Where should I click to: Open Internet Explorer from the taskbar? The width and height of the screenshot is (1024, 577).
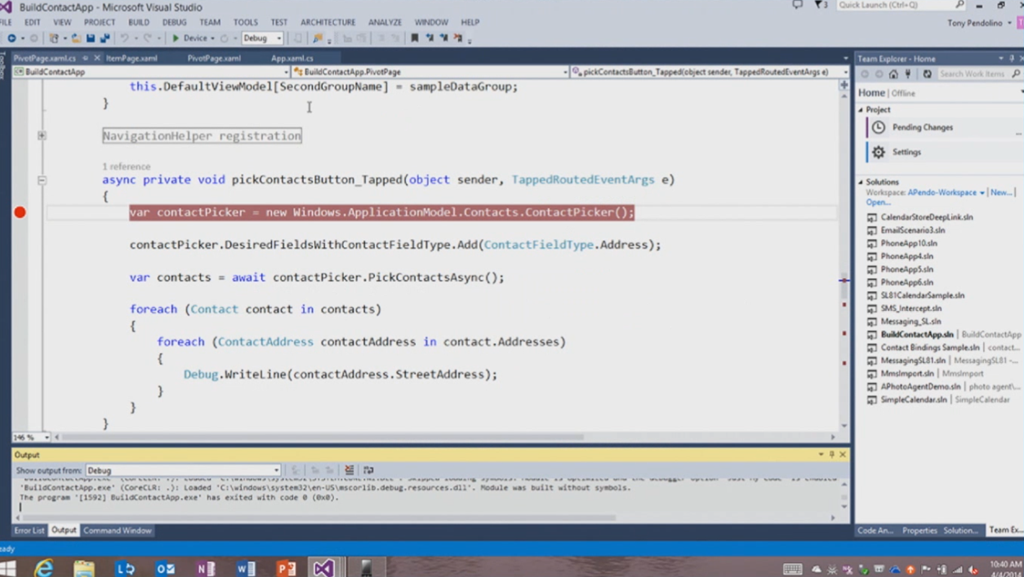tap(44, 568)
